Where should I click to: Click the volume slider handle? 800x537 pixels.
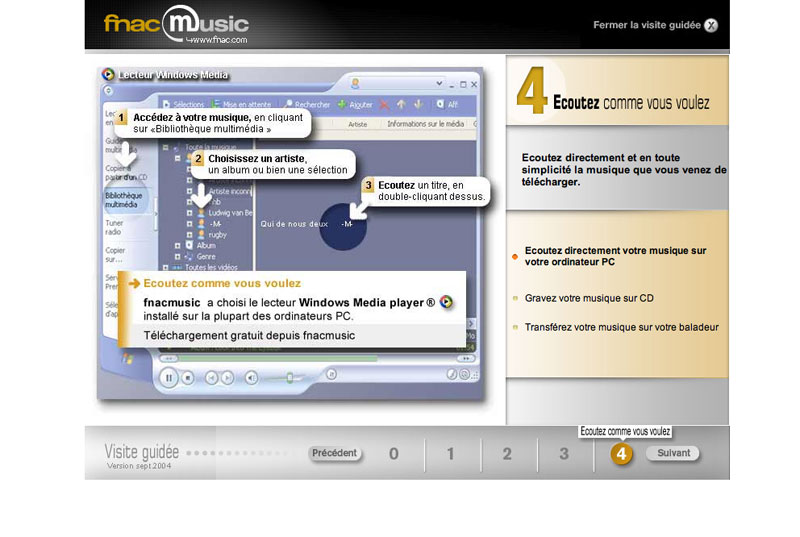[289, 378]
